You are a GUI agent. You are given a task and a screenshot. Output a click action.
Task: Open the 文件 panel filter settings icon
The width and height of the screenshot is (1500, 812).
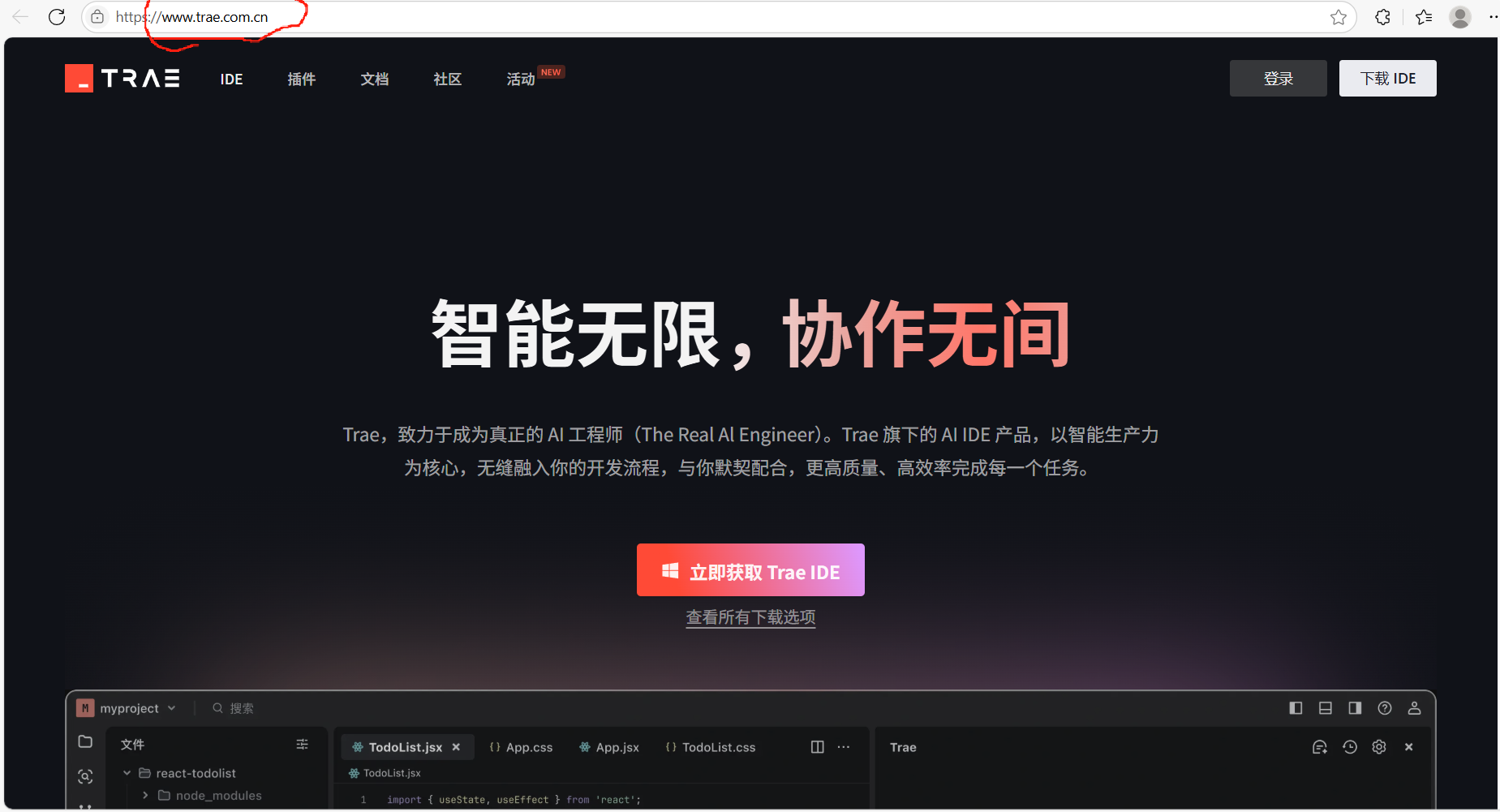(x=303, y=744)
